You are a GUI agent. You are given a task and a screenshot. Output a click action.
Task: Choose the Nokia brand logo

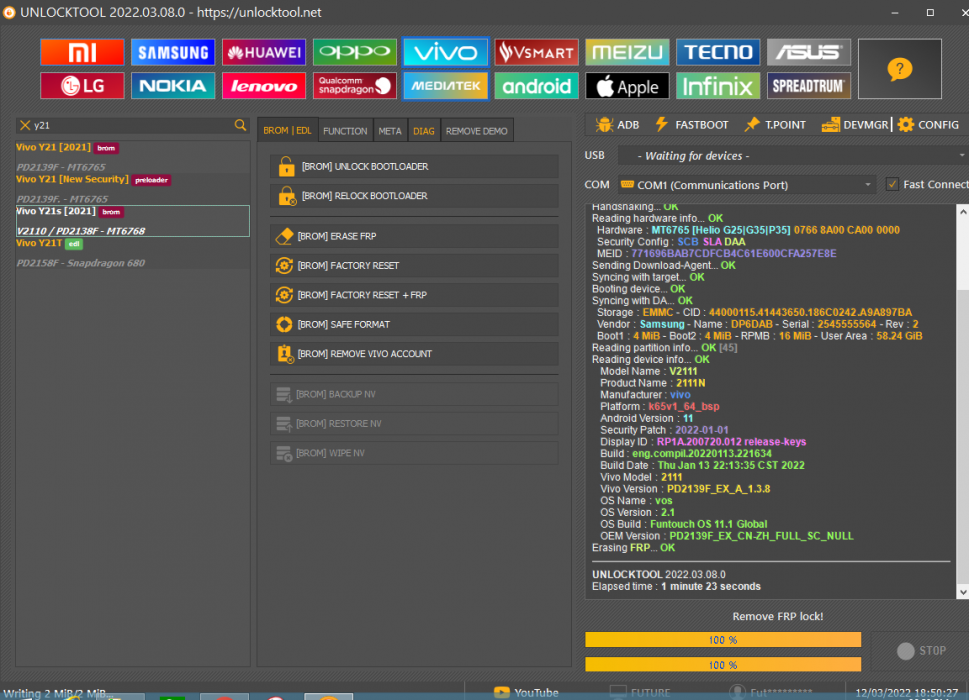point(172,86)
